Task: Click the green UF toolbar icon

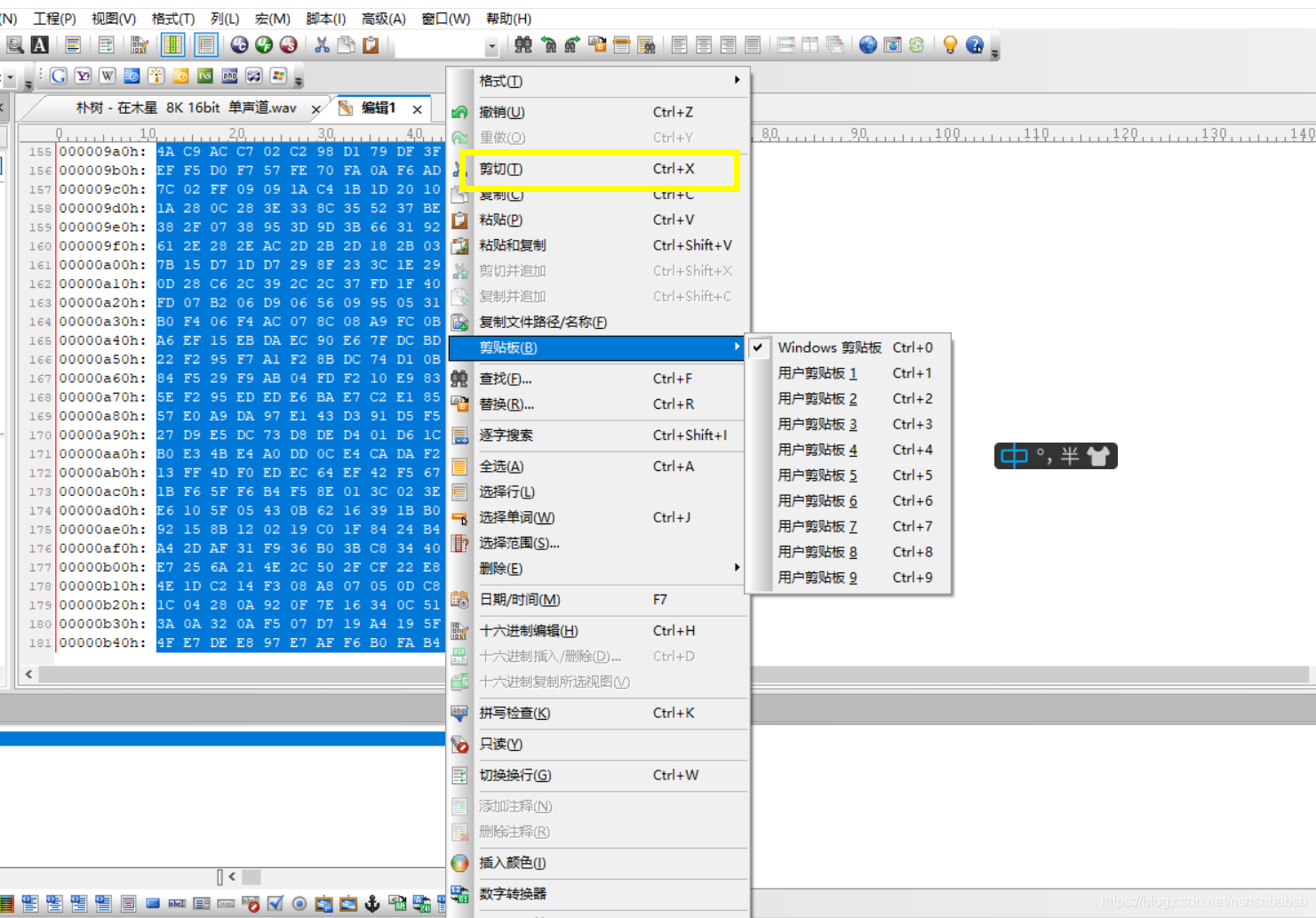Action: [264, 44]
